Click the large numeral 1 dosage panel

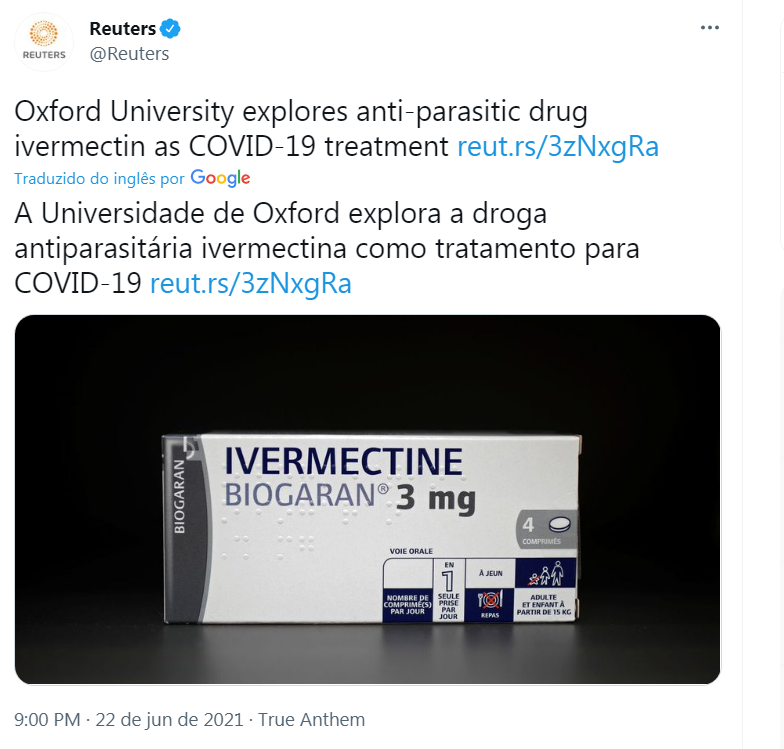(448, 590)
